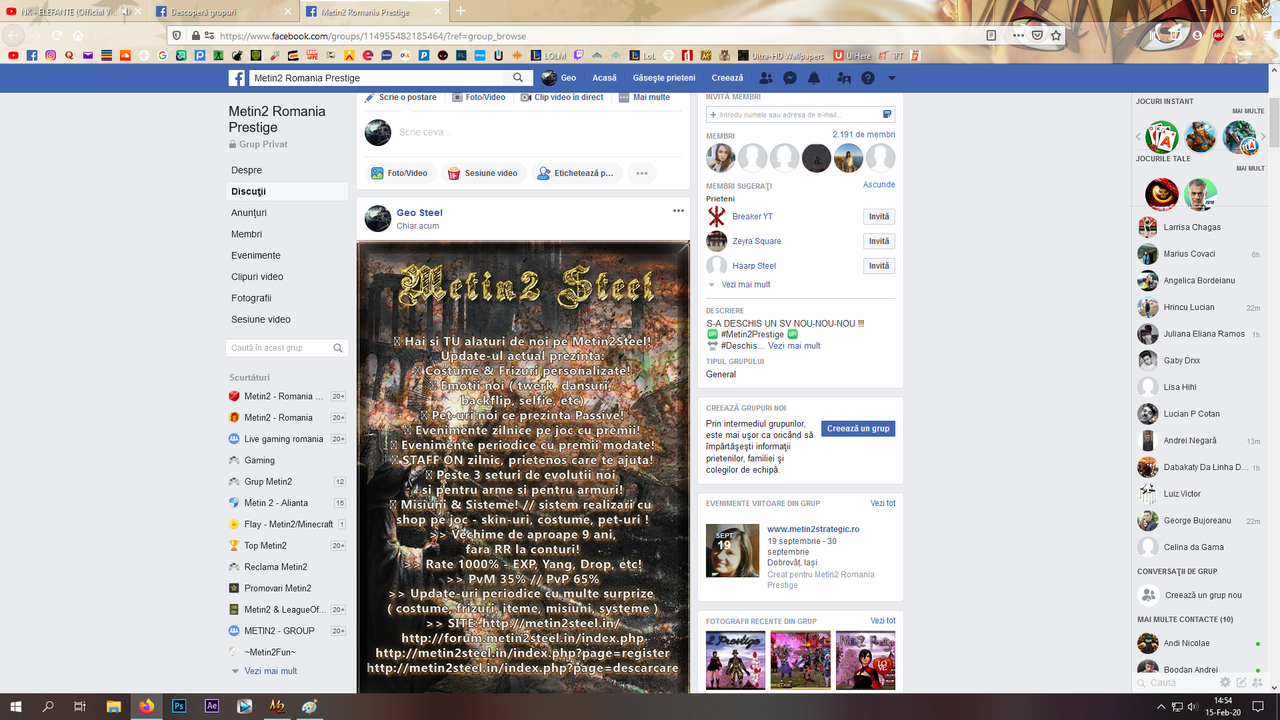The width and height of the screenshot is (1280, 720).
Task: Go to Acasă home page
Action: [x=604, y=78]
